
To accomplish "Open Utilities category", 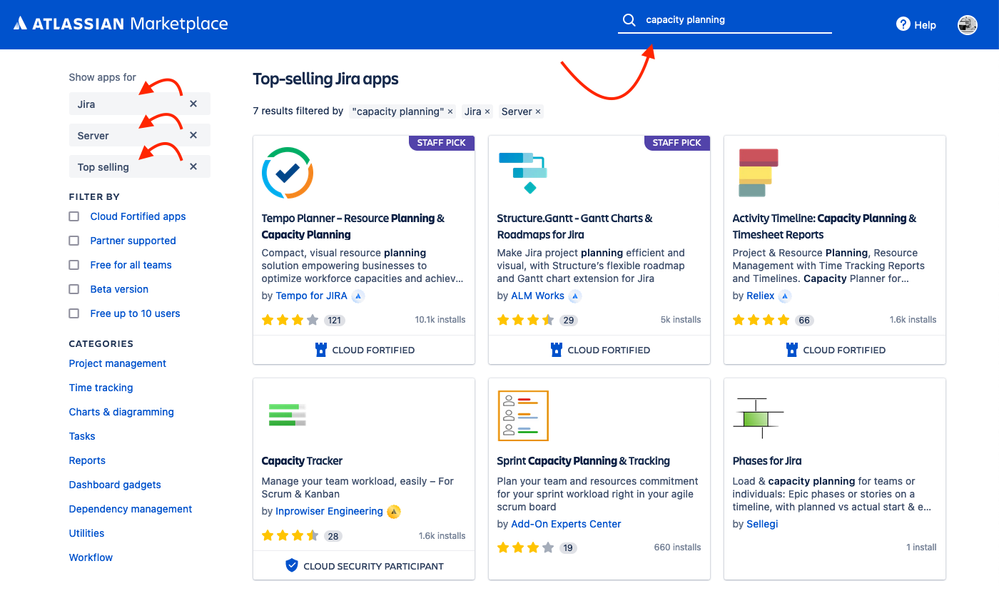I will tap(86, 533).
